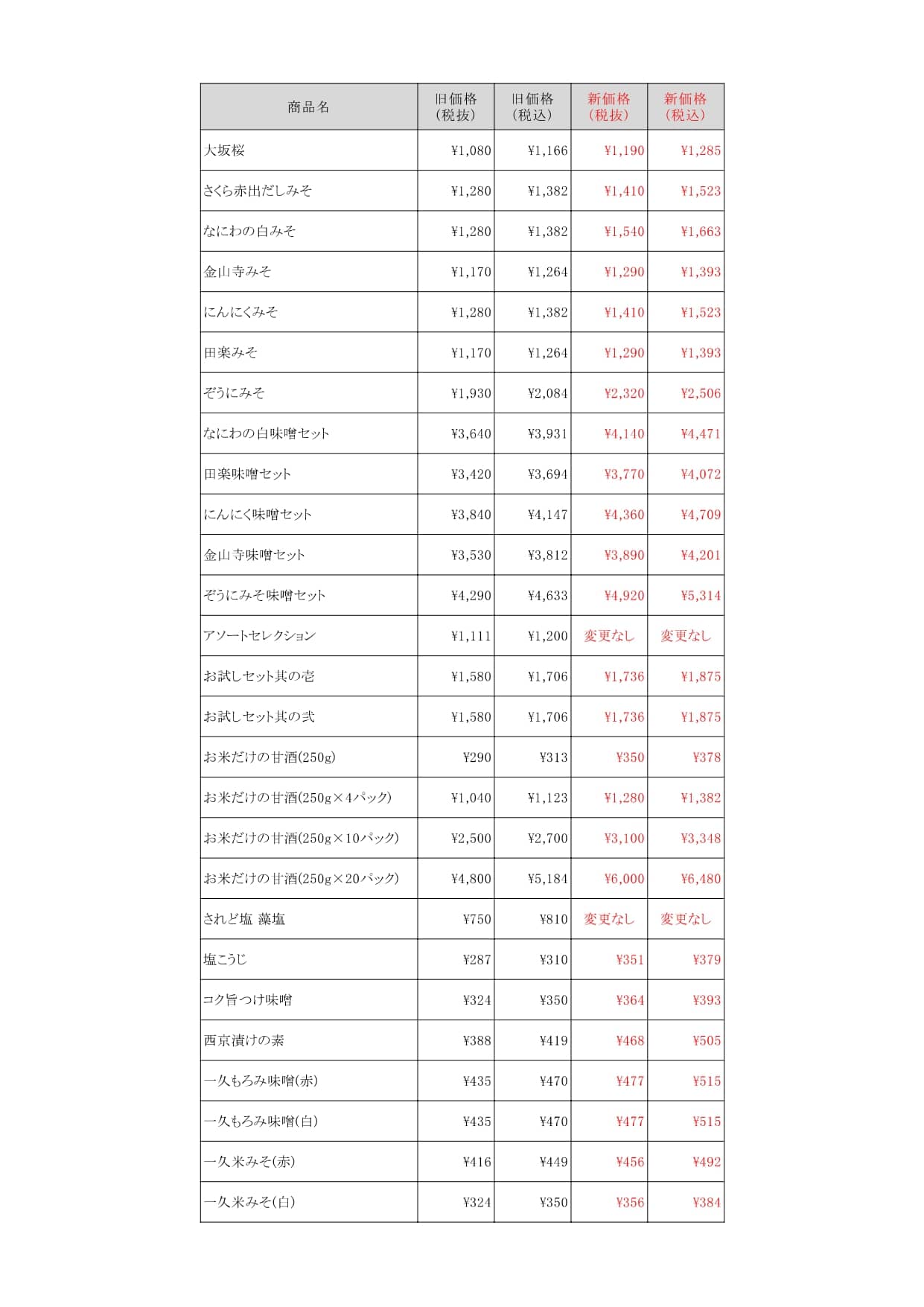Select the されど塩 藻塩 product cell
This screenshot has height=1307, width=924.
click(308, 919)
